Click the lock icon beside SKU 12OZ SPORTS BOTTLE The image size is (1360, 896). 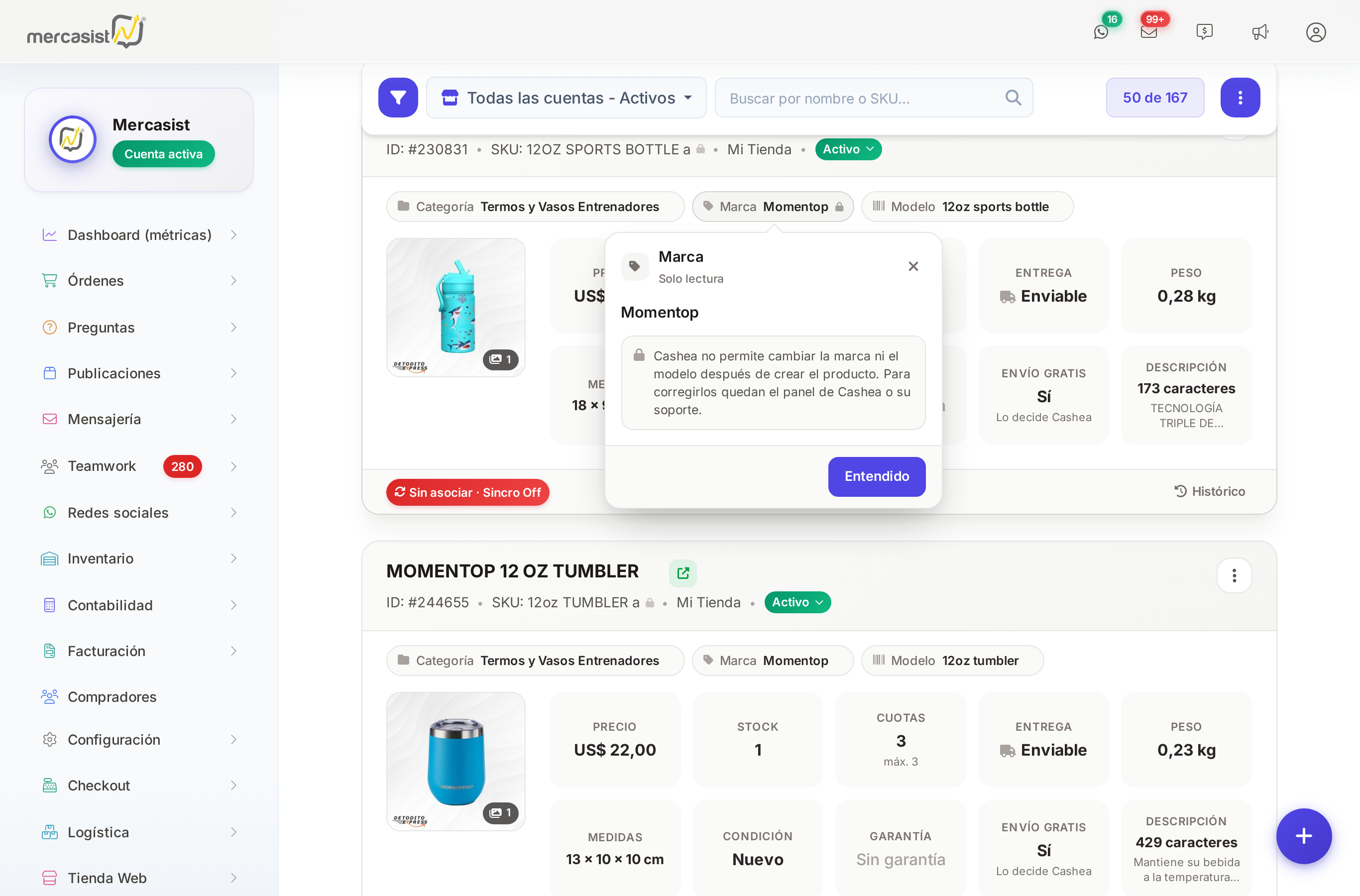click(700, 149)
